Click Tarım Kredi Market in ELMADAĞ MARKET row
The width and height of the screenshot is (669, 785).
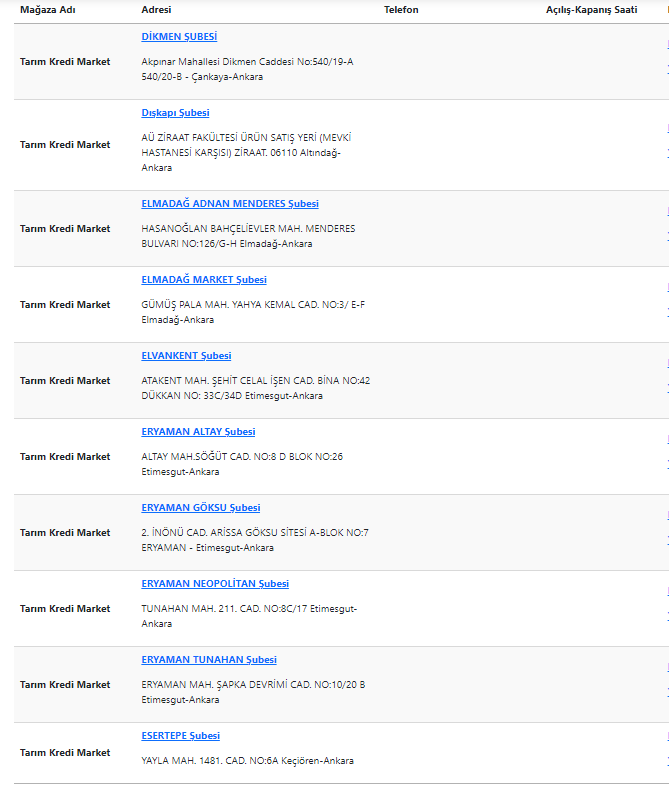click(65, 305)
